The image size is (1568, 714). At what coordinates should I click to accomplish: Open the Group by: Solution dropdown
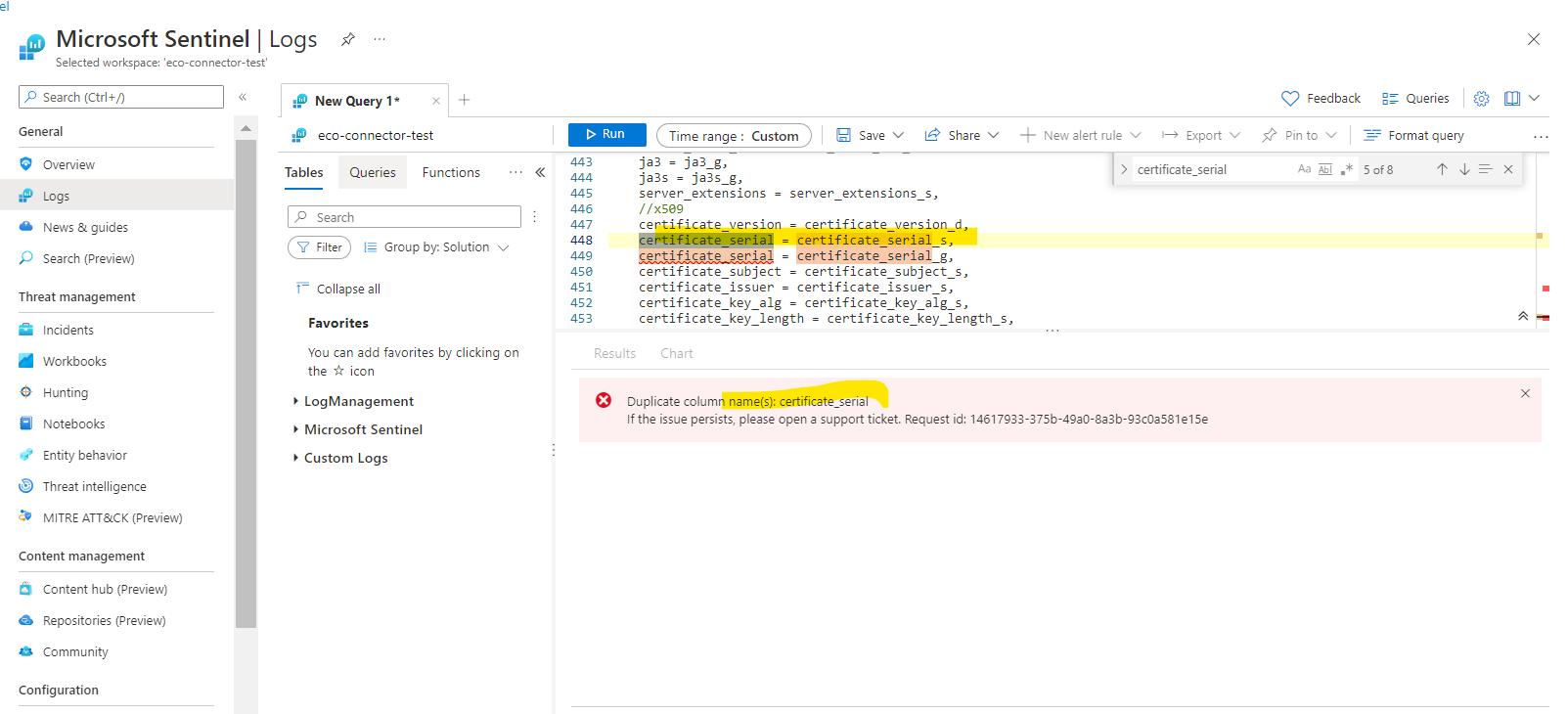pyautogui.click(x=436, y=247)
